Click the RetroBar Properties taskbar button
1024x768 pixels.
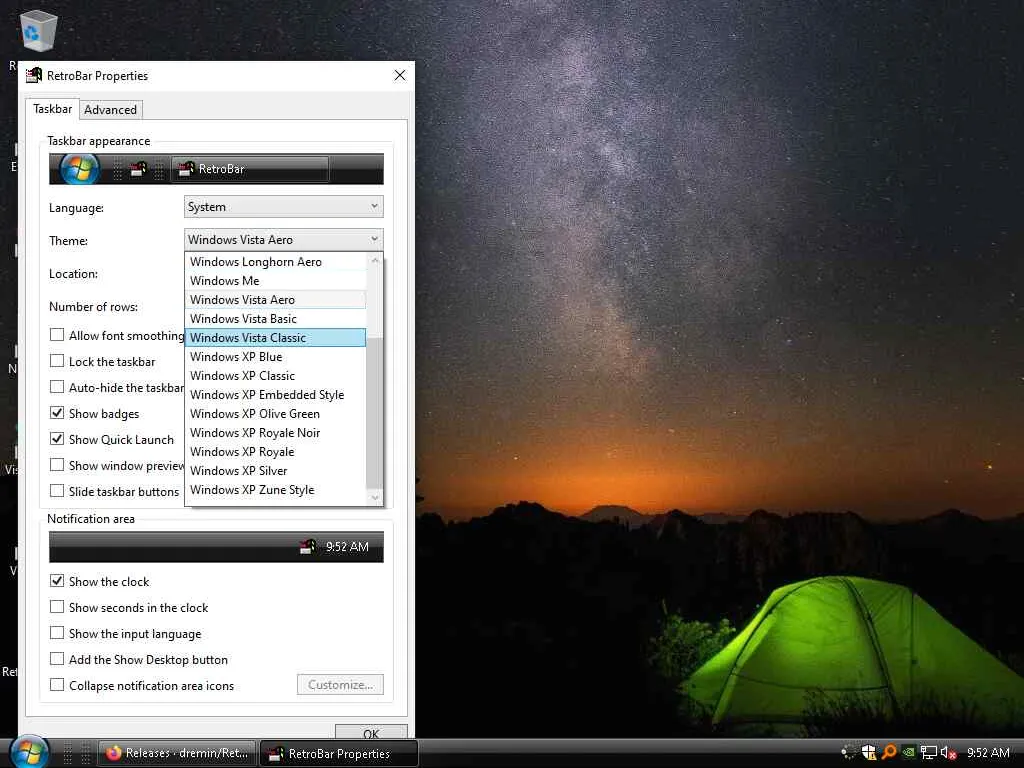tap(338, 754)
